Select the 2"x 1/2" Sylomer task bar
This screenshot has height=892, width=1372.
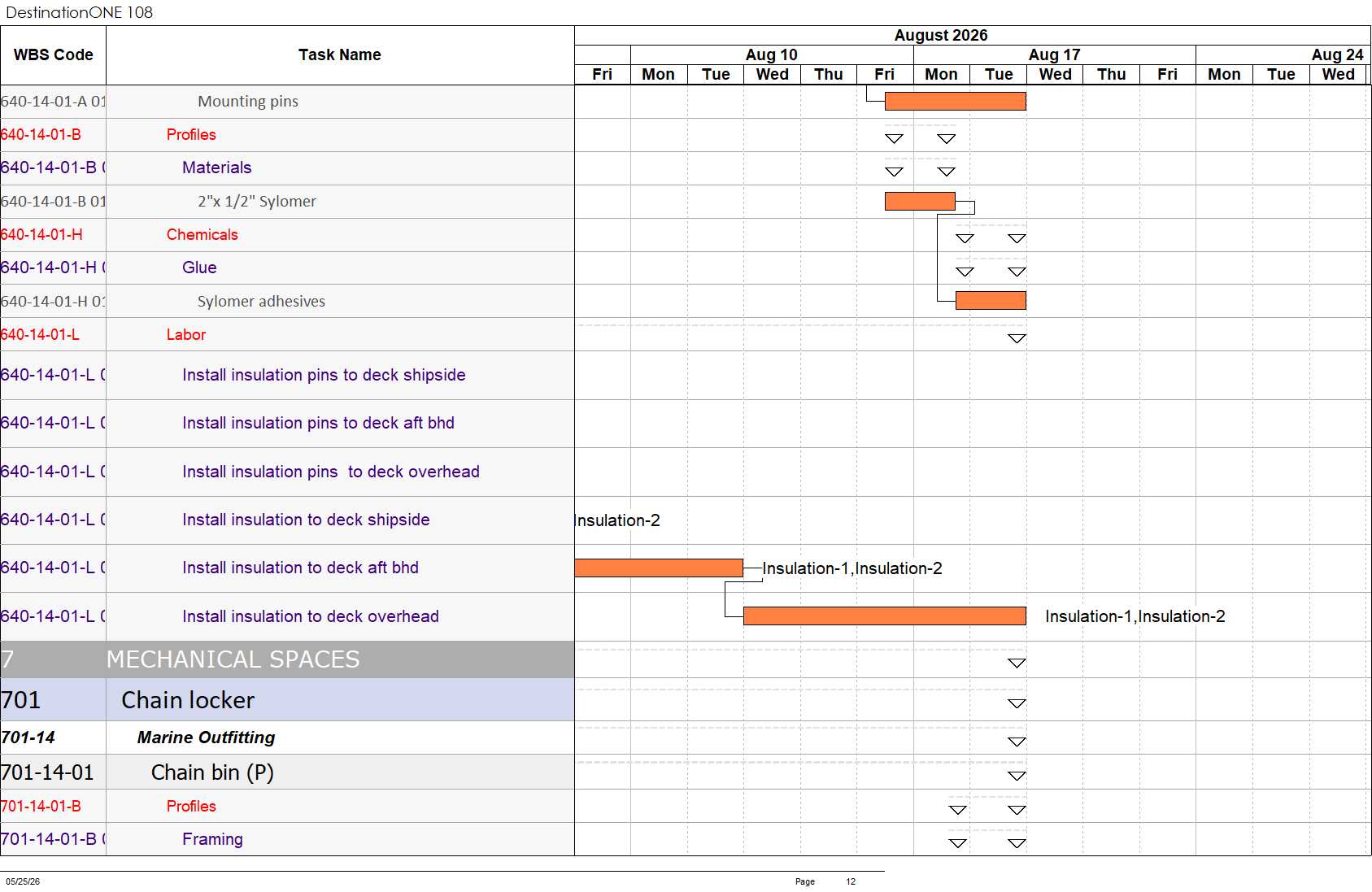(x=920, y=201)
